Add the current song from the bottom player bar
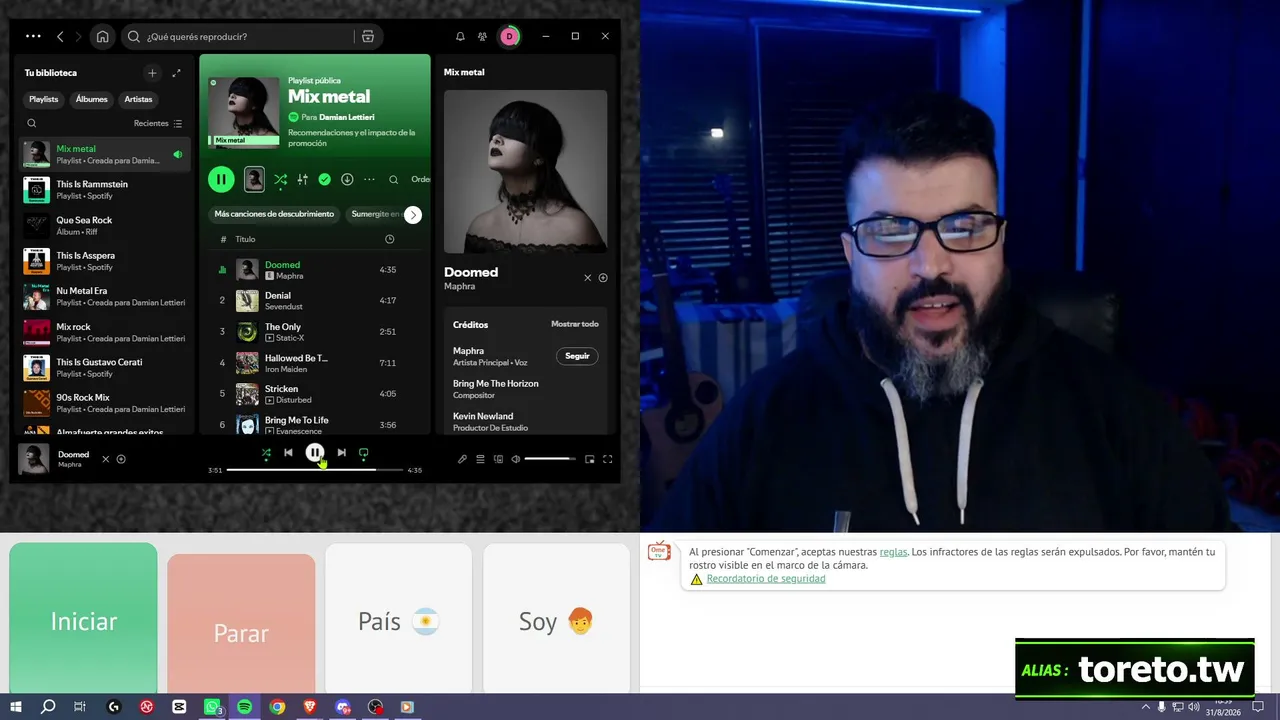 tap(121, 459)
